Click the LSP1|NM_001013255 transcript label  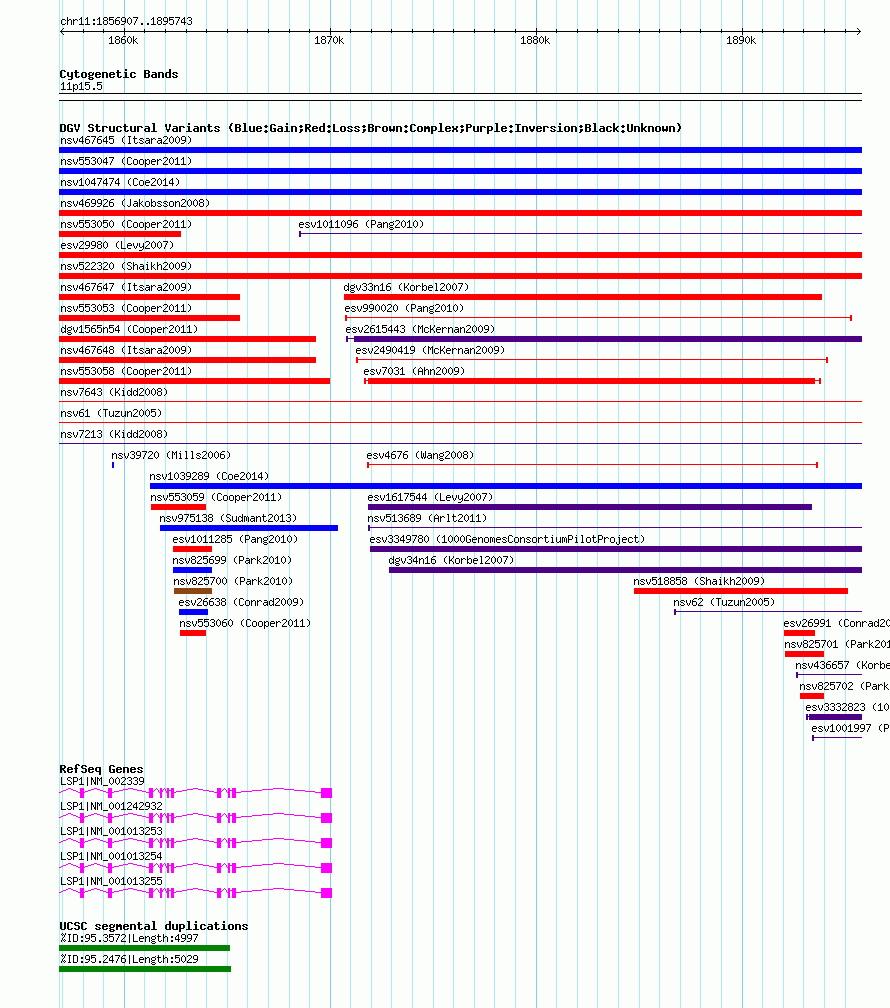click(x=112, y=882)
